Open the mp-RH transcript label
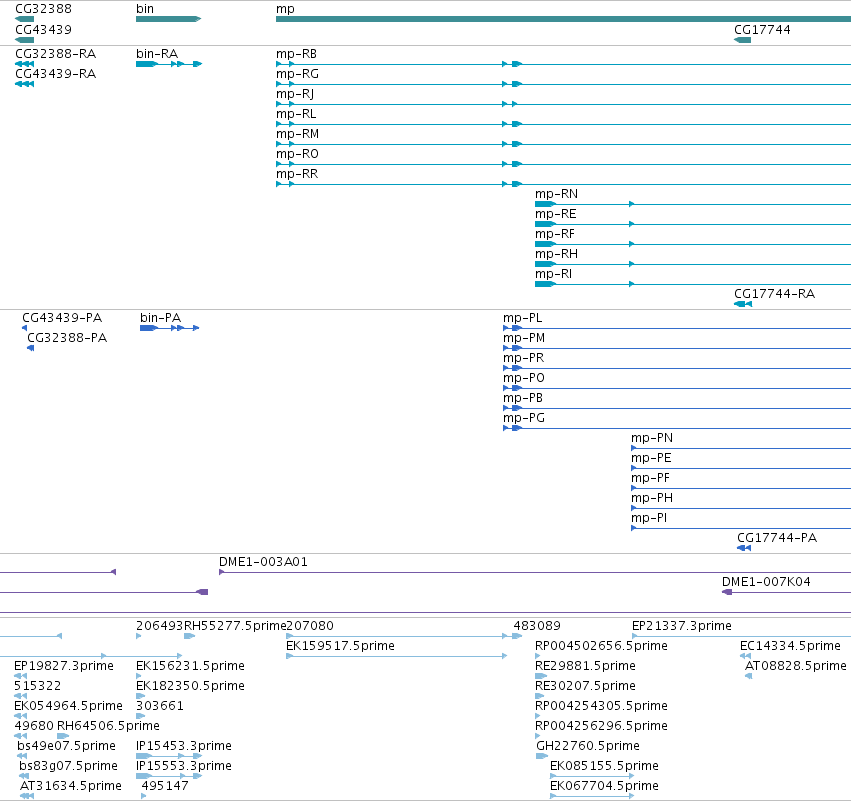The height and width of the screenshot is (801, 851). (556, 254)
